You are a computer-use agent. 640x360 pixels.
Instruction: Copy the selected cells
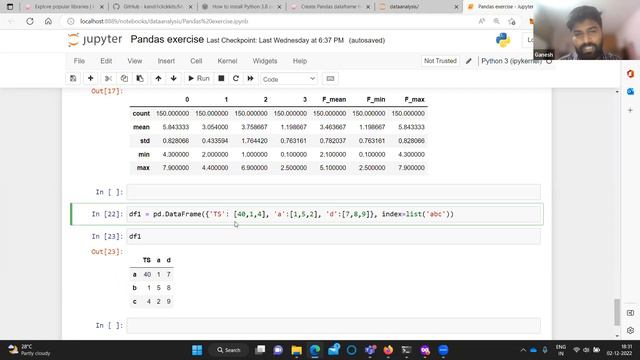(124, 78)
